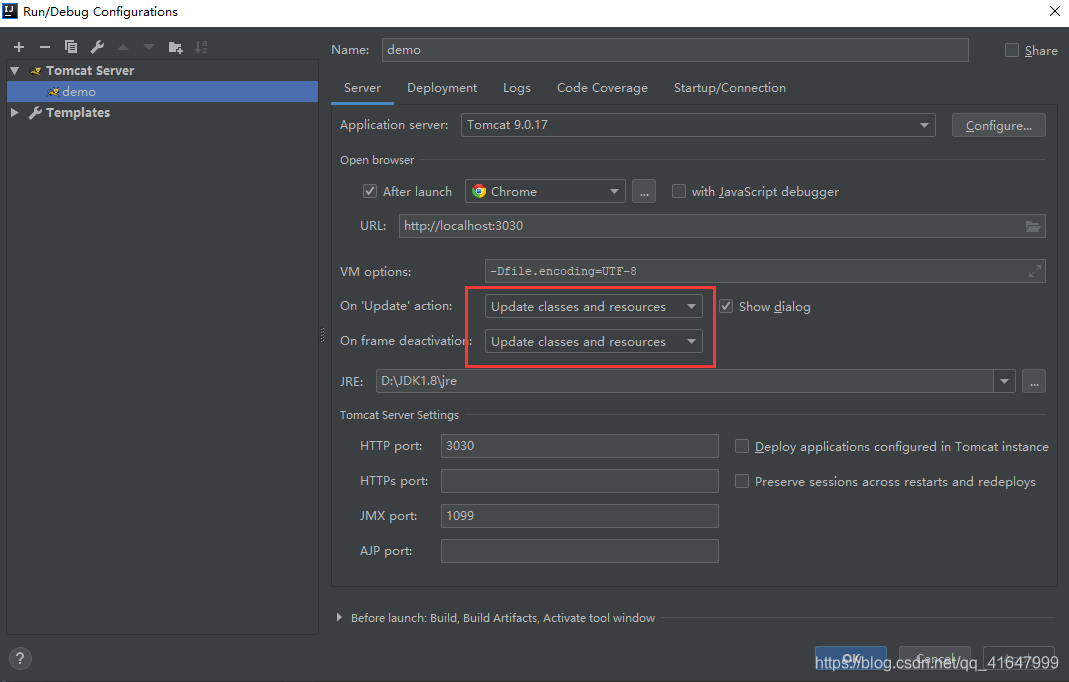Copy the demo configuration
Image resolution: width=1069 pixels, height=682 pixels.
70,46
